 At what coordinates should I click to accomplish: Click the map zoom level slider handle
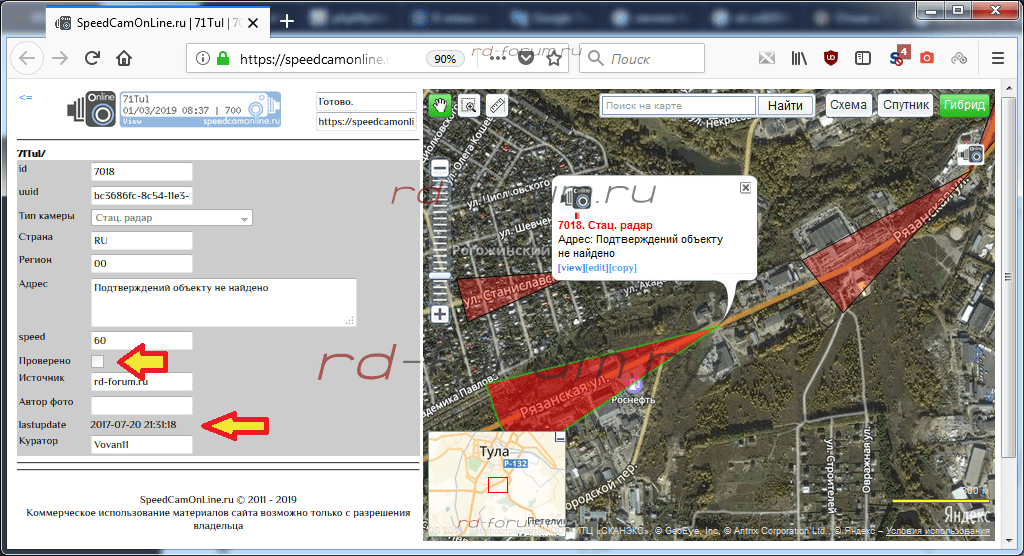tap(439, 275)
